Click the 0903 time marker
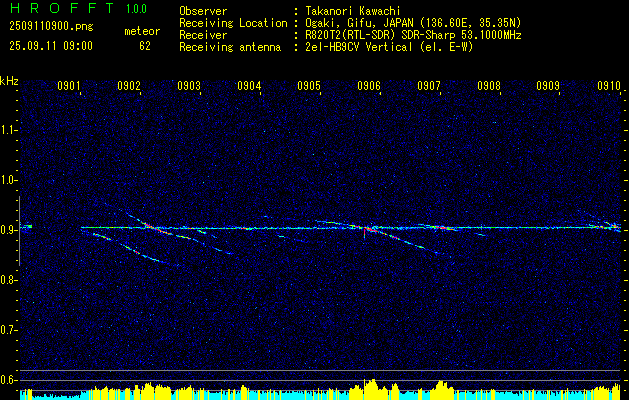This screenshot has height=400, width=629. point(189,85)
